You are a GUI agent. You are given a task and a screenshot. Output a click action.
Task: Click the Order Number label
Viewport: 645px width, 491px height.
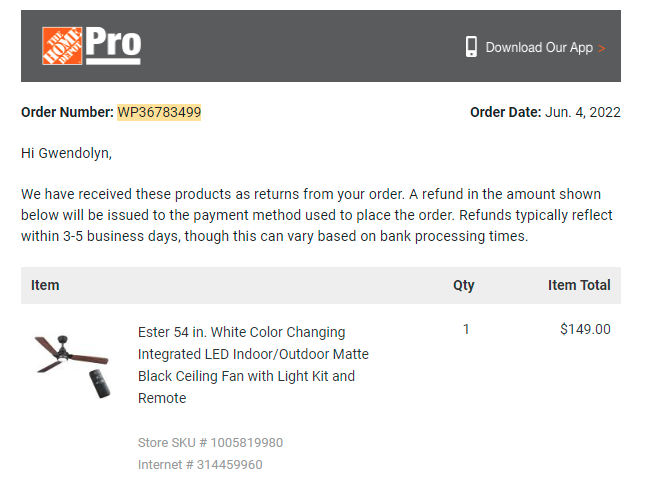click(67, 112)
